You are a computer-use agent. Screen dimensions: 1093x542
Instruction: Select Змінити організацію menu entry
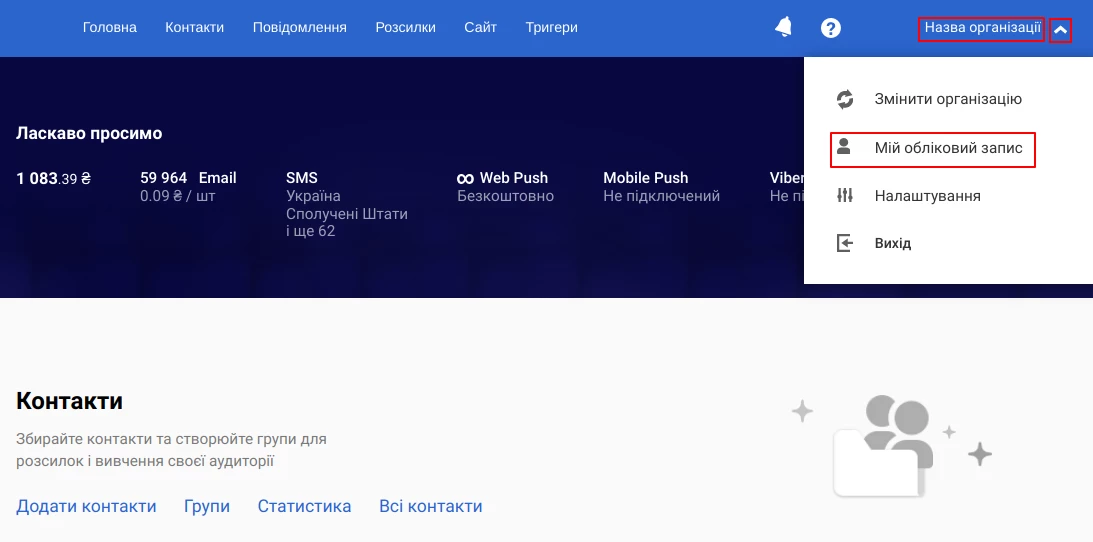(x=948, y=99)
